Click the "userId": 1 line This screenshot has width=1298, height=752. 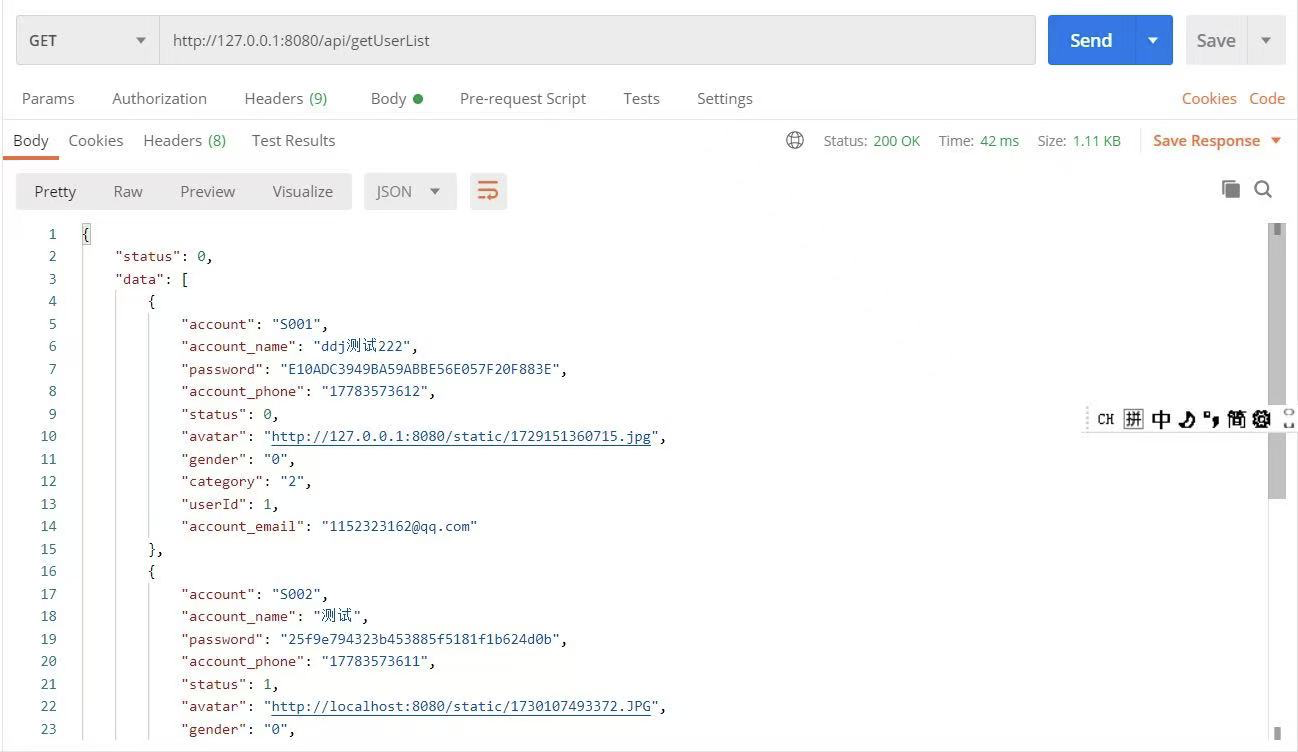tap(229, 504)
